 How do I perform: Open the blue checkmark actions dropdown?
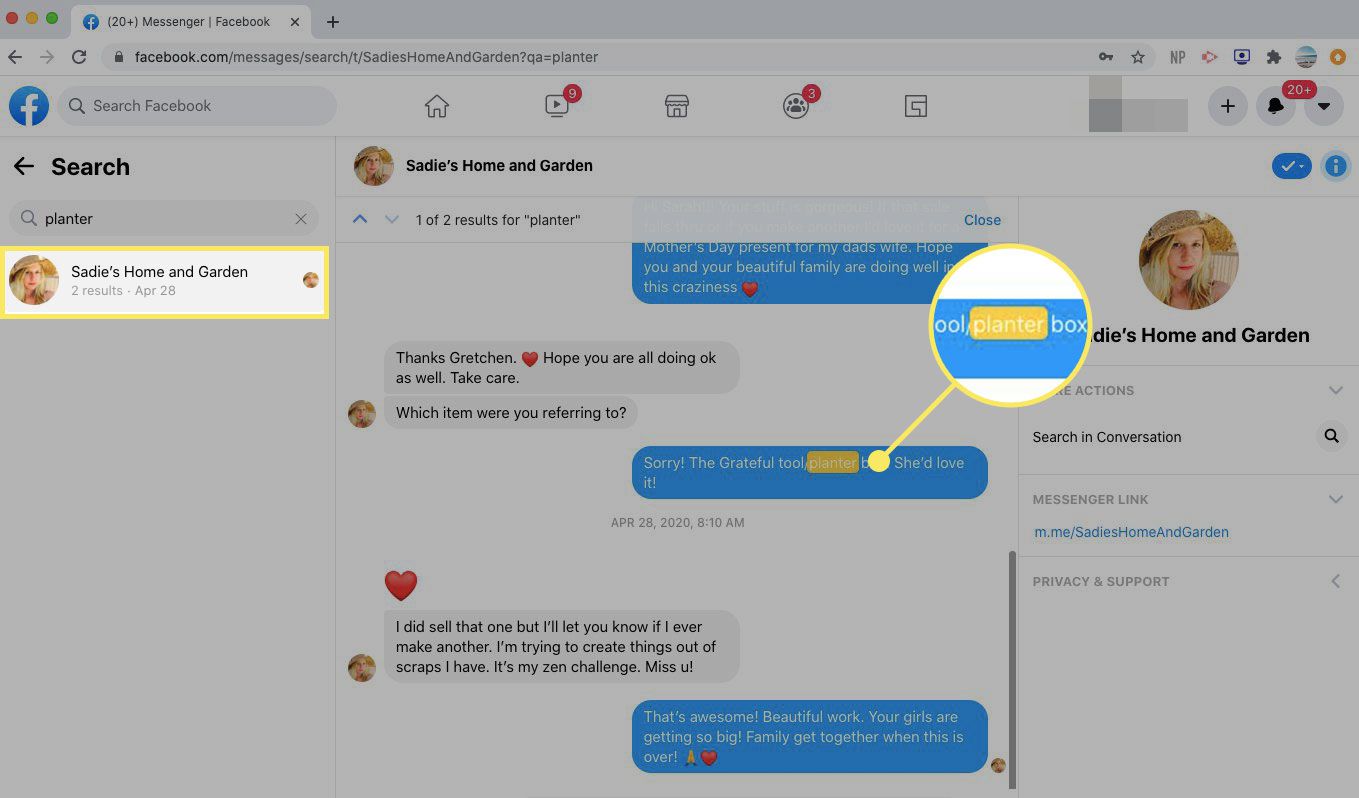pyautogui.click(x=1292, y=166)
